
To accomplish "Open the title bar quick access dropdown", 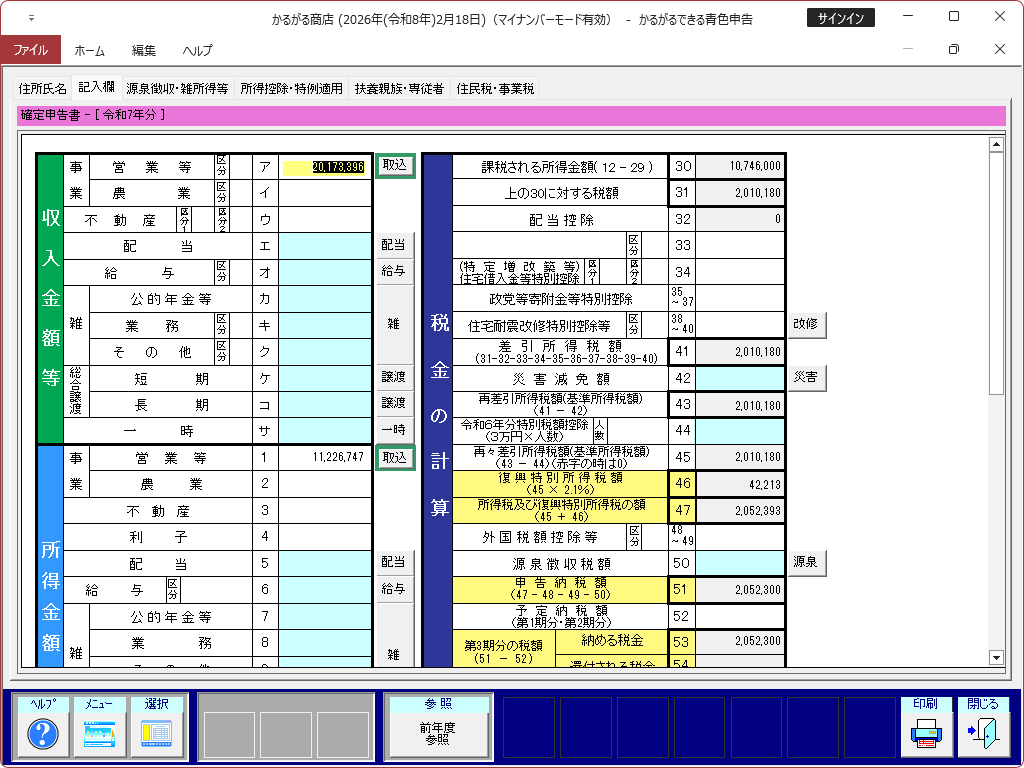I will [31, 18].
